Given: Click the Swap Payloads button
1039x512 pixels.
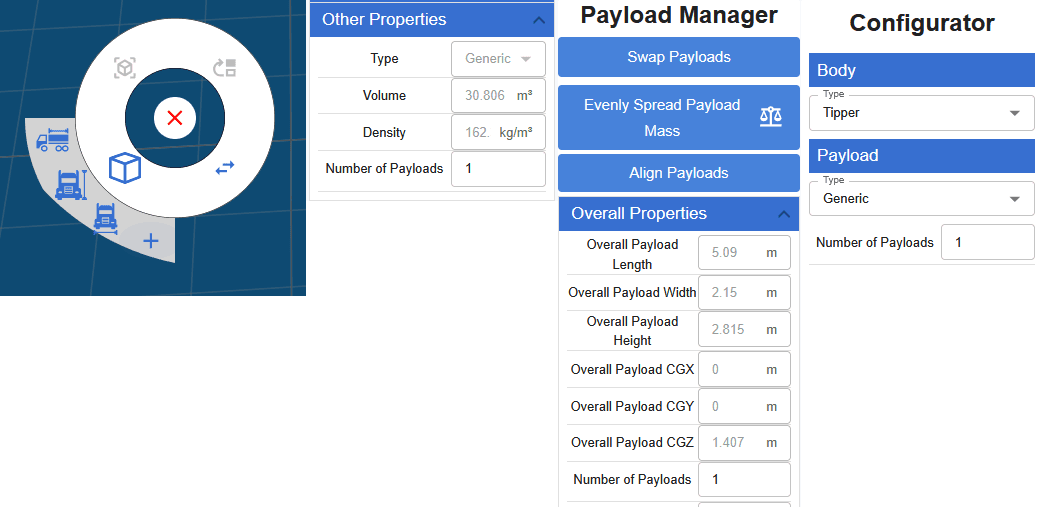Looking at the screenshot, I should click(x=679, y=57).
